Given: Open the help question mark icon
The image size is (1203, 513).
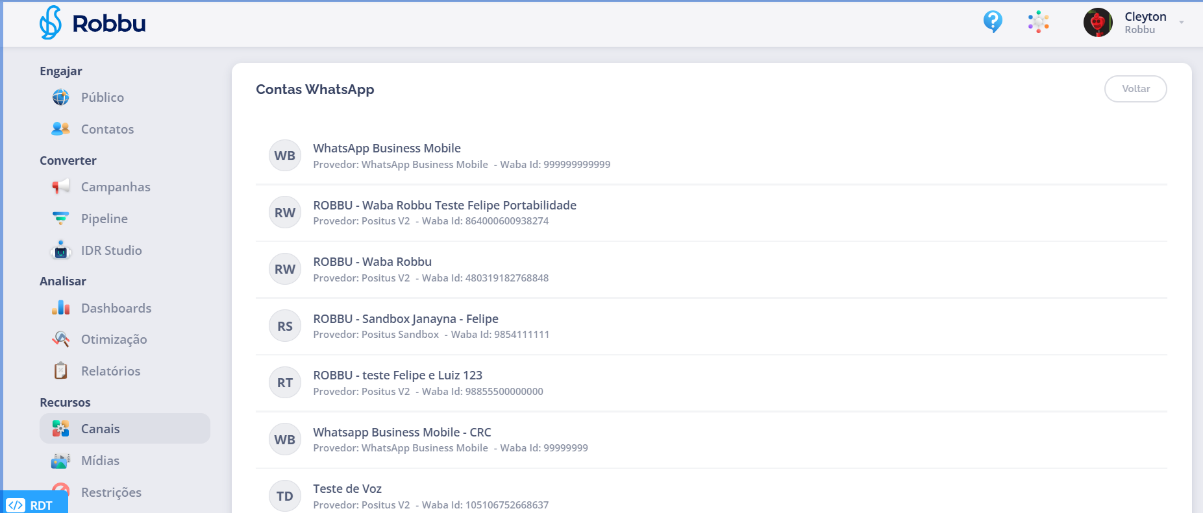Looking at the screenshot, I should click(x=992, y=22).
